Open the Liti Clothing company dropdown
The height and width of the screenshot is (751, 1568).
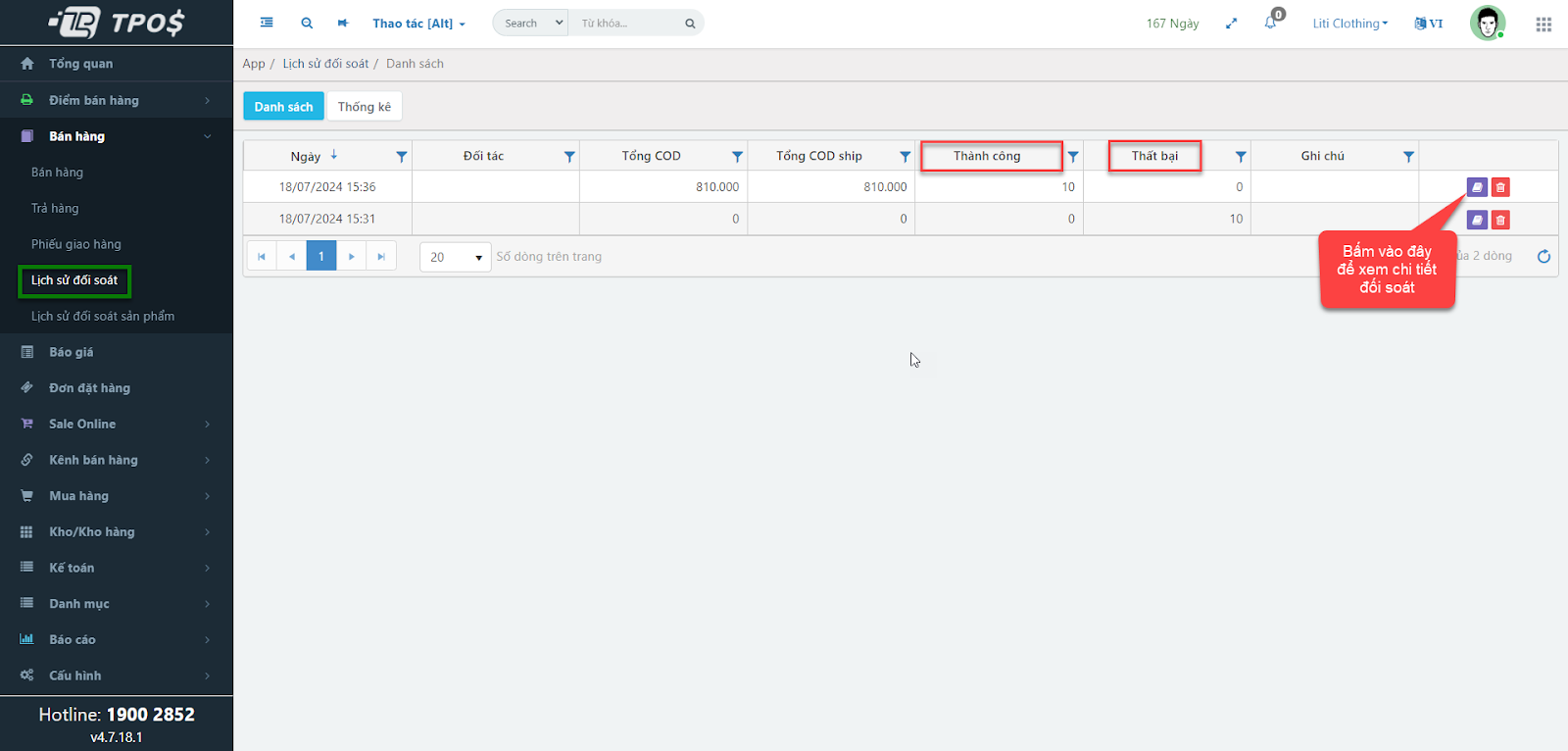[1350, 24]
